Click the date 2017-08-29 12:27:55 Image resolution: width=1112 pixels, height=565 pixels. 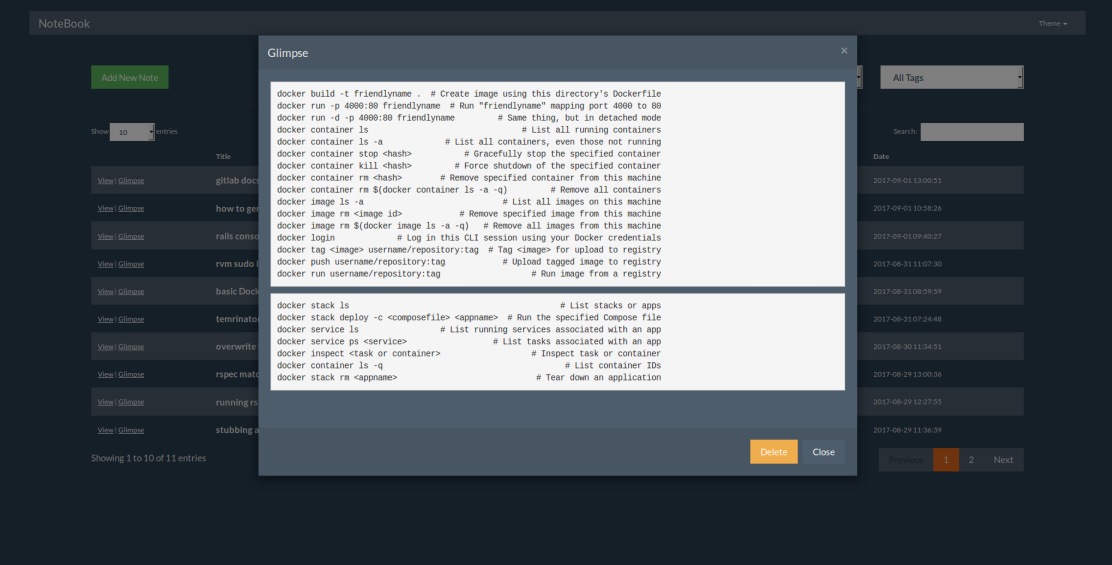pos(907,402)
